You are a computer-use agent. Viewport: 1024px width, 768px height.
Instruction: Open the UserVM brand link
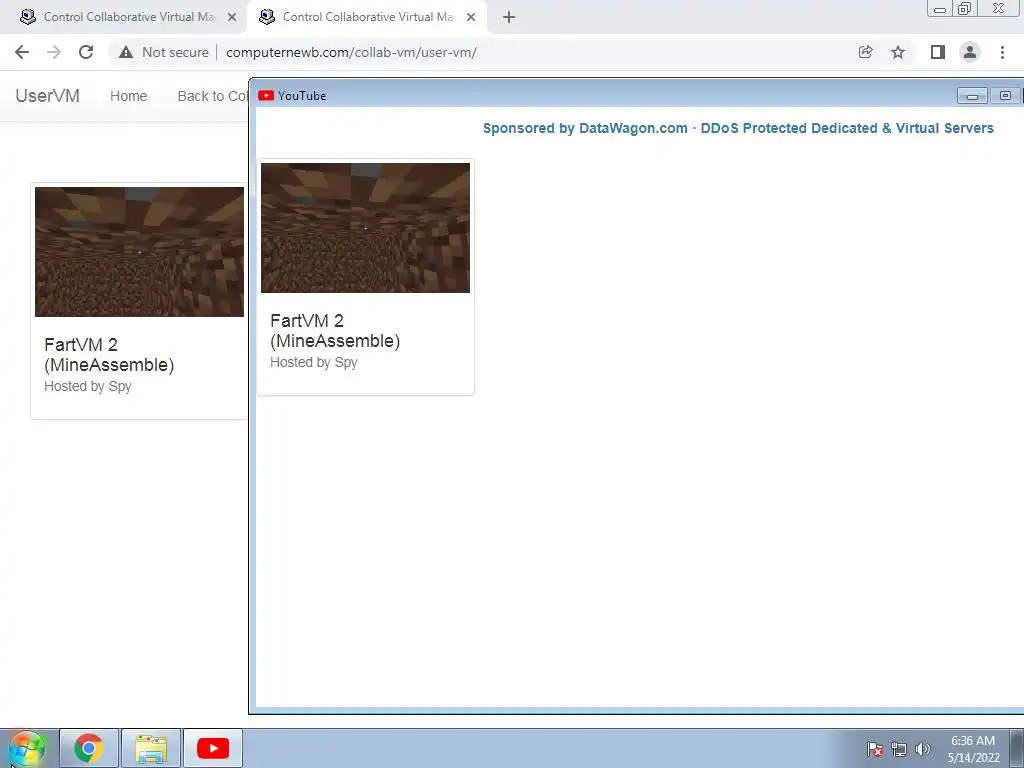tap(48, 96)
